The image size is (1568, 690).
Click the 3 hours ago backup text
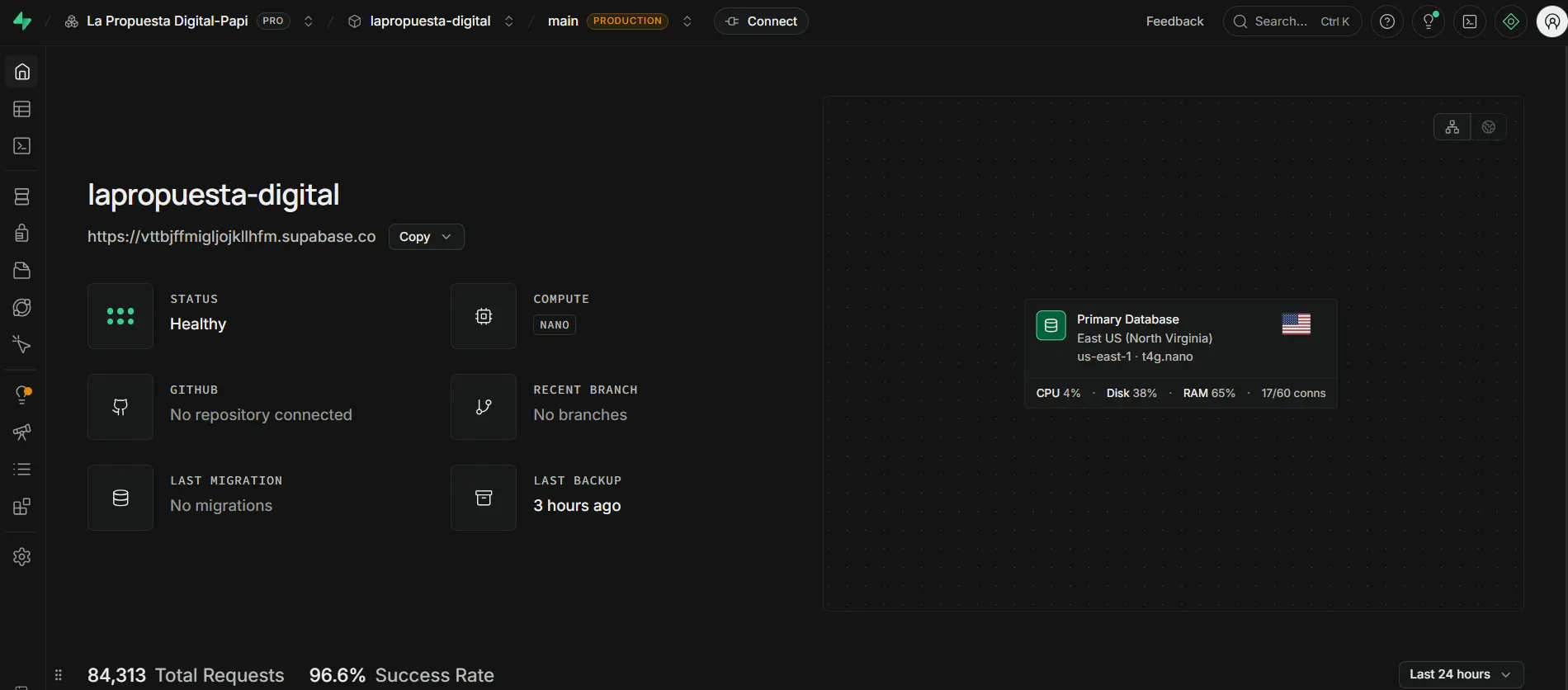577,506
